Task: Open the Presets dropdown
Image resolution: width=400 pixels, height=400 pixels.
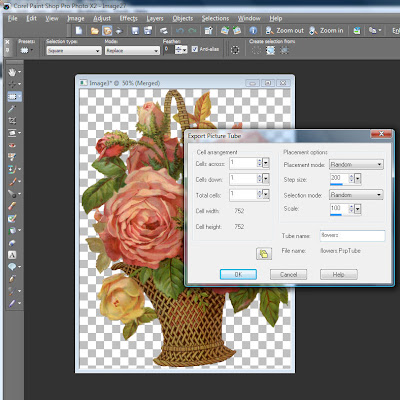Action: point(27,50)
